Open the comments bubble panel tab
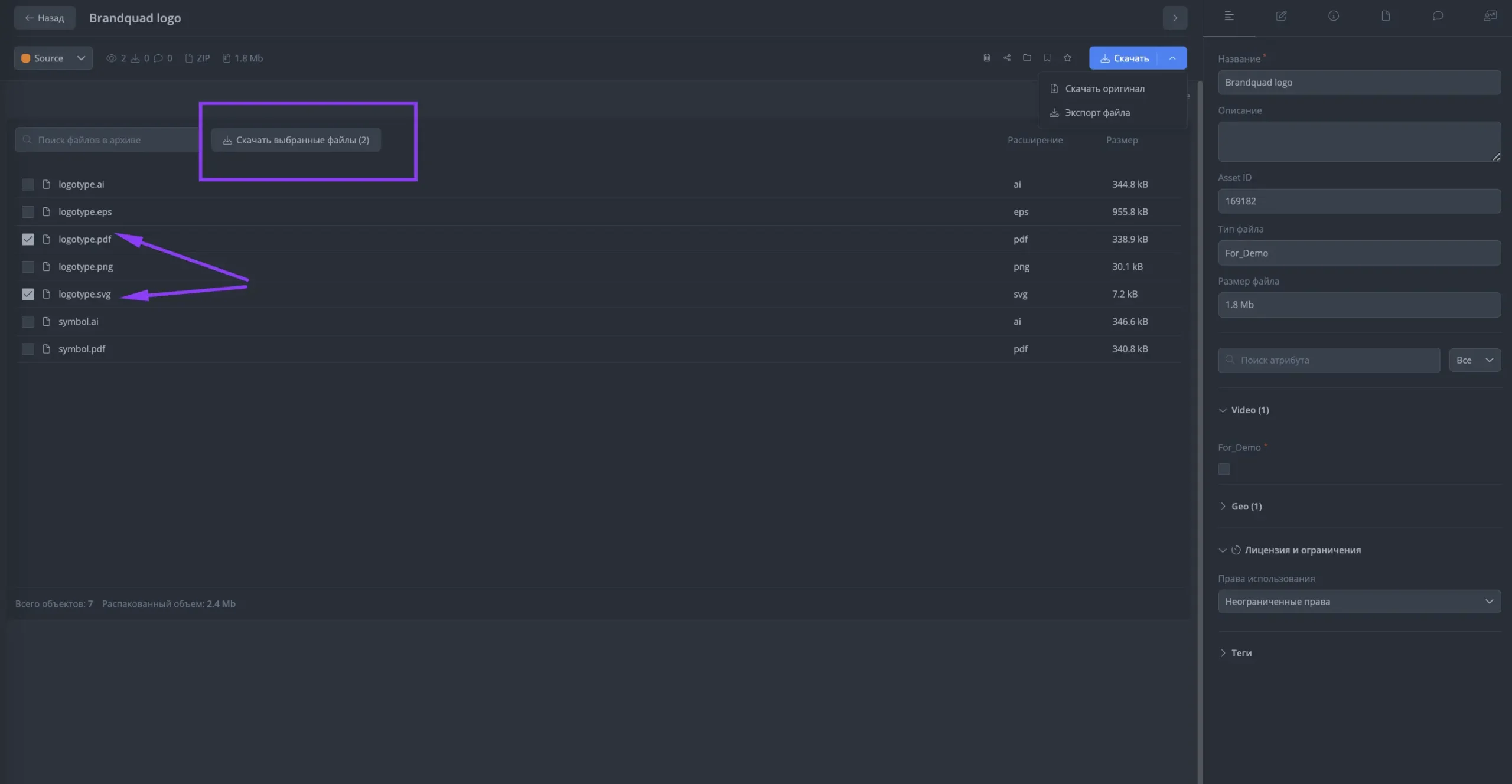This screenshot has height=784, width=1512. click(x=1438, y=17)
